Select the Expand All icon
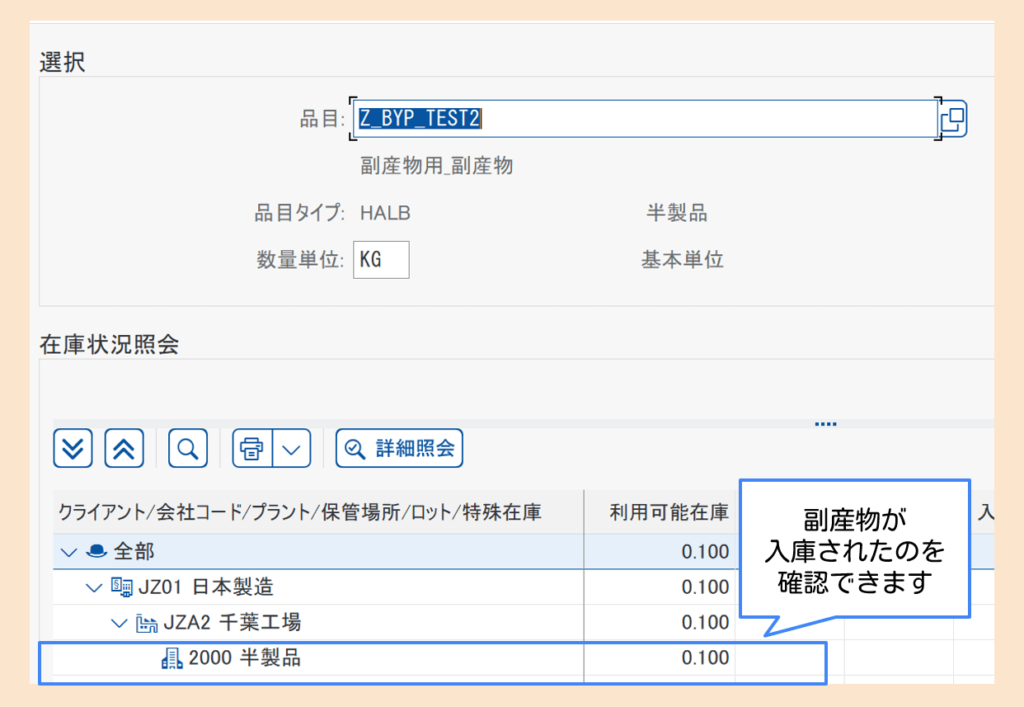The image size is (1024, 707). click(72, 448)
